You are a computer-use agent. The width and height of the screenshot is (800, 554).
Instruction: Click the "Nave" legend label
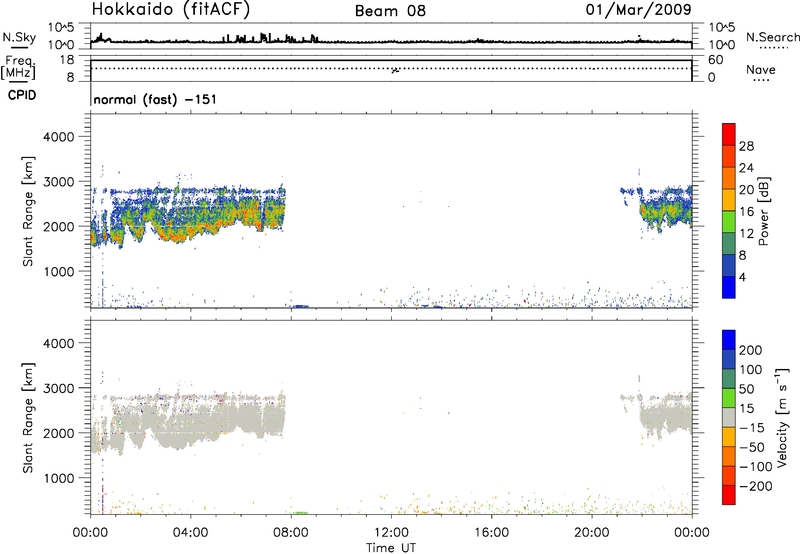760,69
